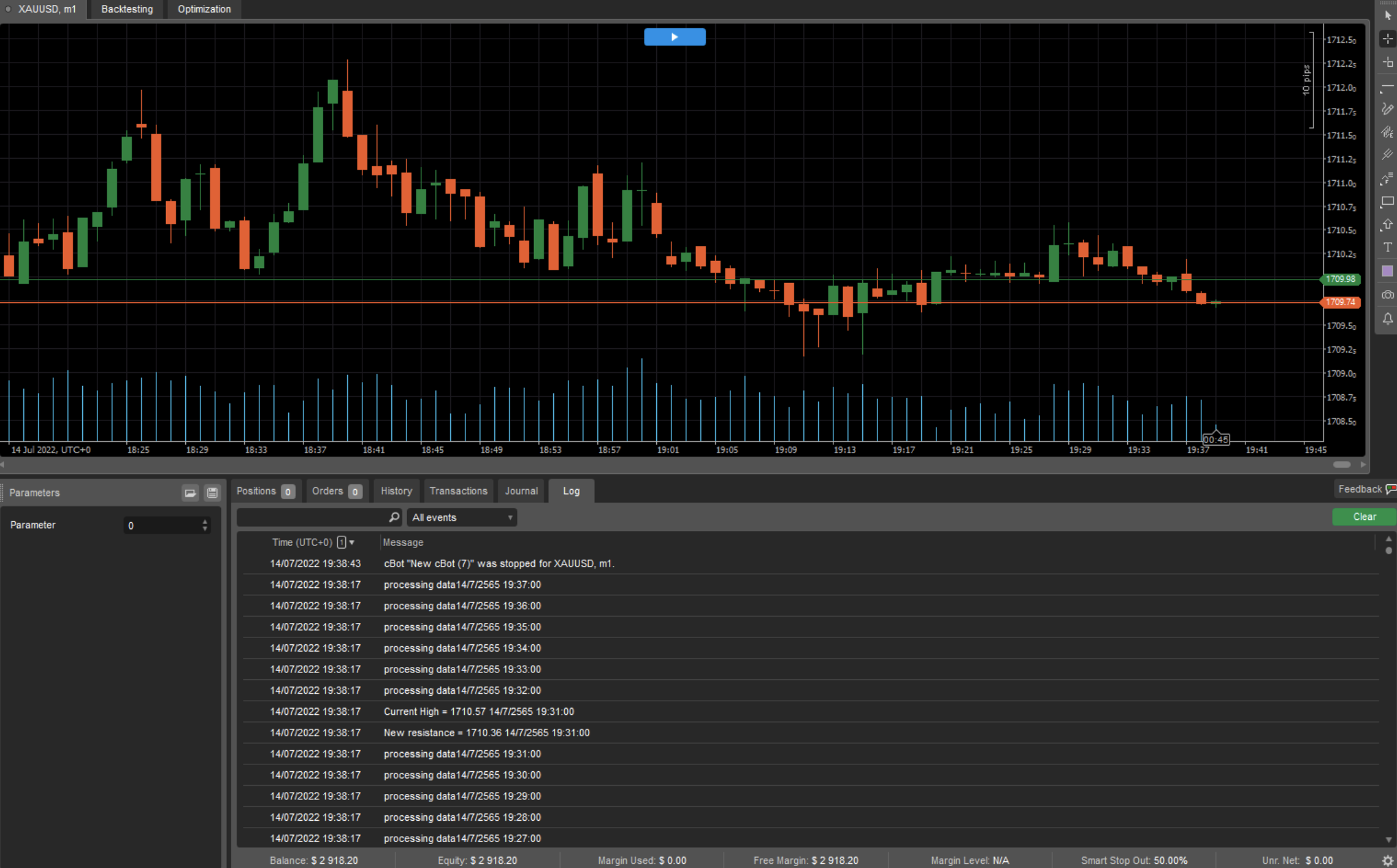The width and height of the screenshot is (1397, 868).
Task: Select the crosshair cursor tool
Action: pyautogui.click(x=1388, y=39)
